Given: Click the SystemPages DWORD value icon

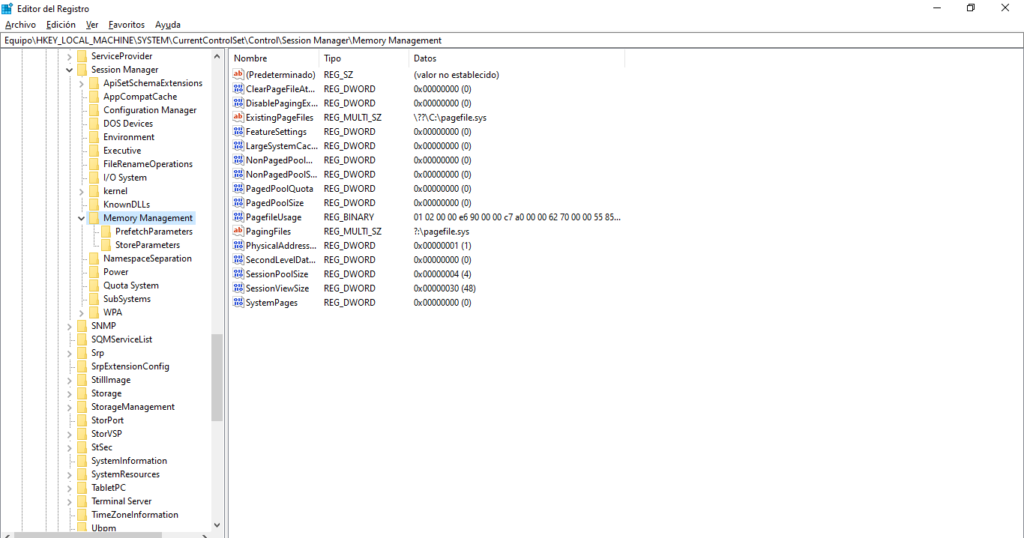Looking at the screenshot, I should pos(238,302).
